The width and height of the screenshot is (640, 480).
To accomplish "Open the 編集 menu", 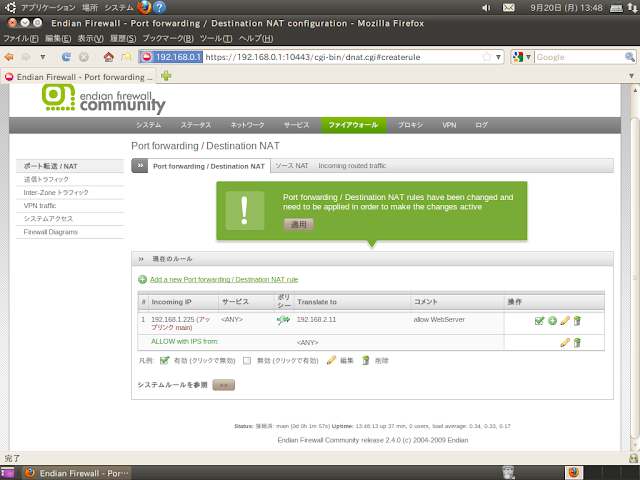I will pyautogui.click(x=58, y=38).
